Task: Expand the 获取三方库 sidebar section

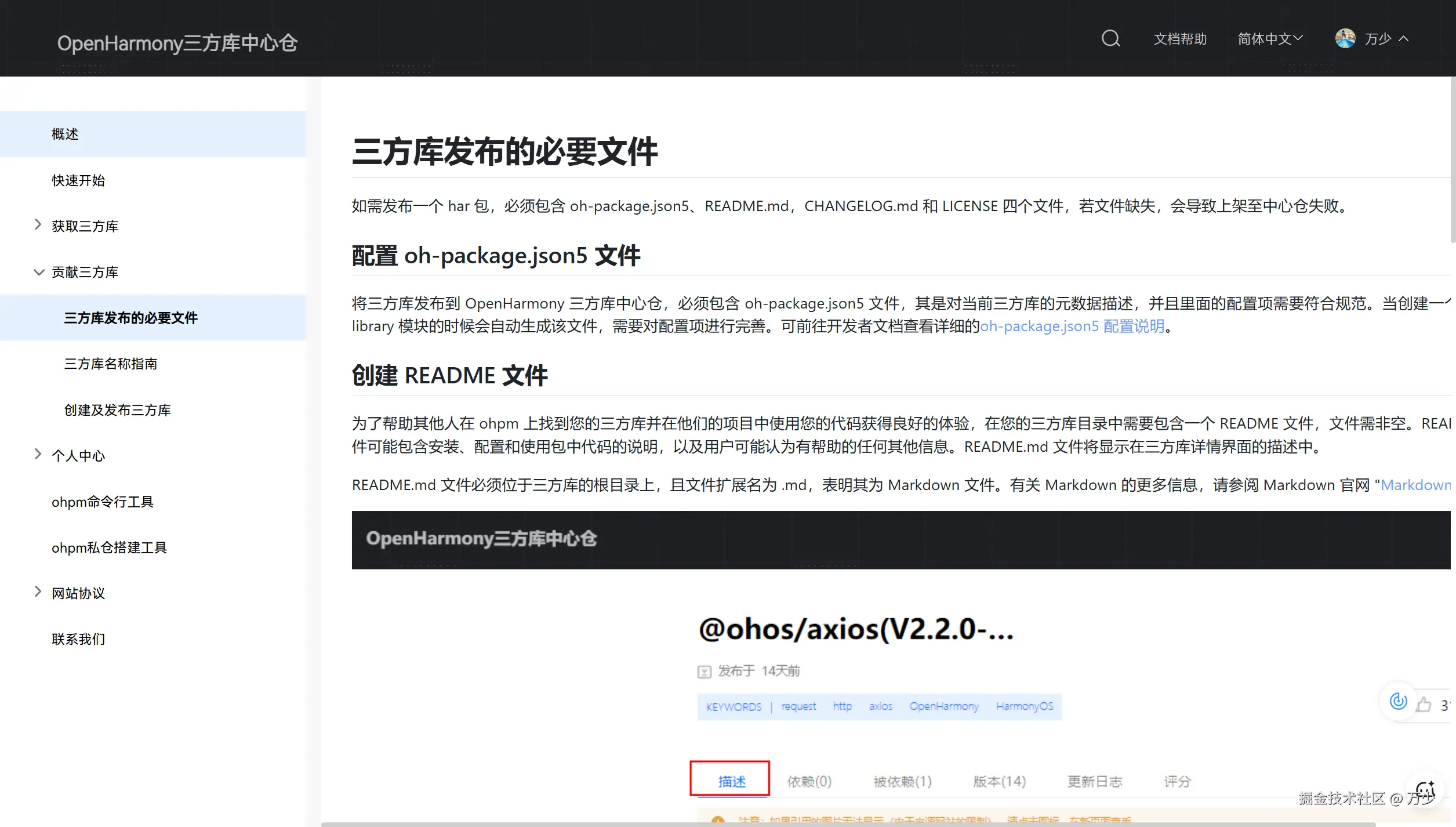Action: tap(38, 224)
